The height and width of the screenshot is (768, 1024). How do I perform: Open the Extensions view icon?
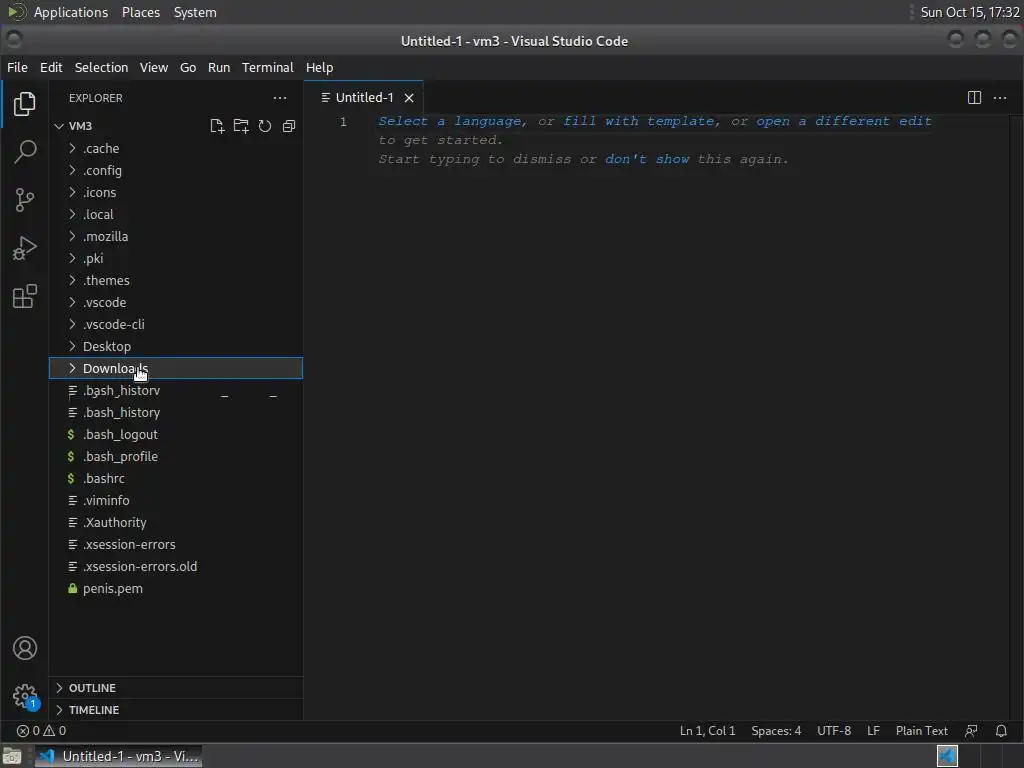25,296
